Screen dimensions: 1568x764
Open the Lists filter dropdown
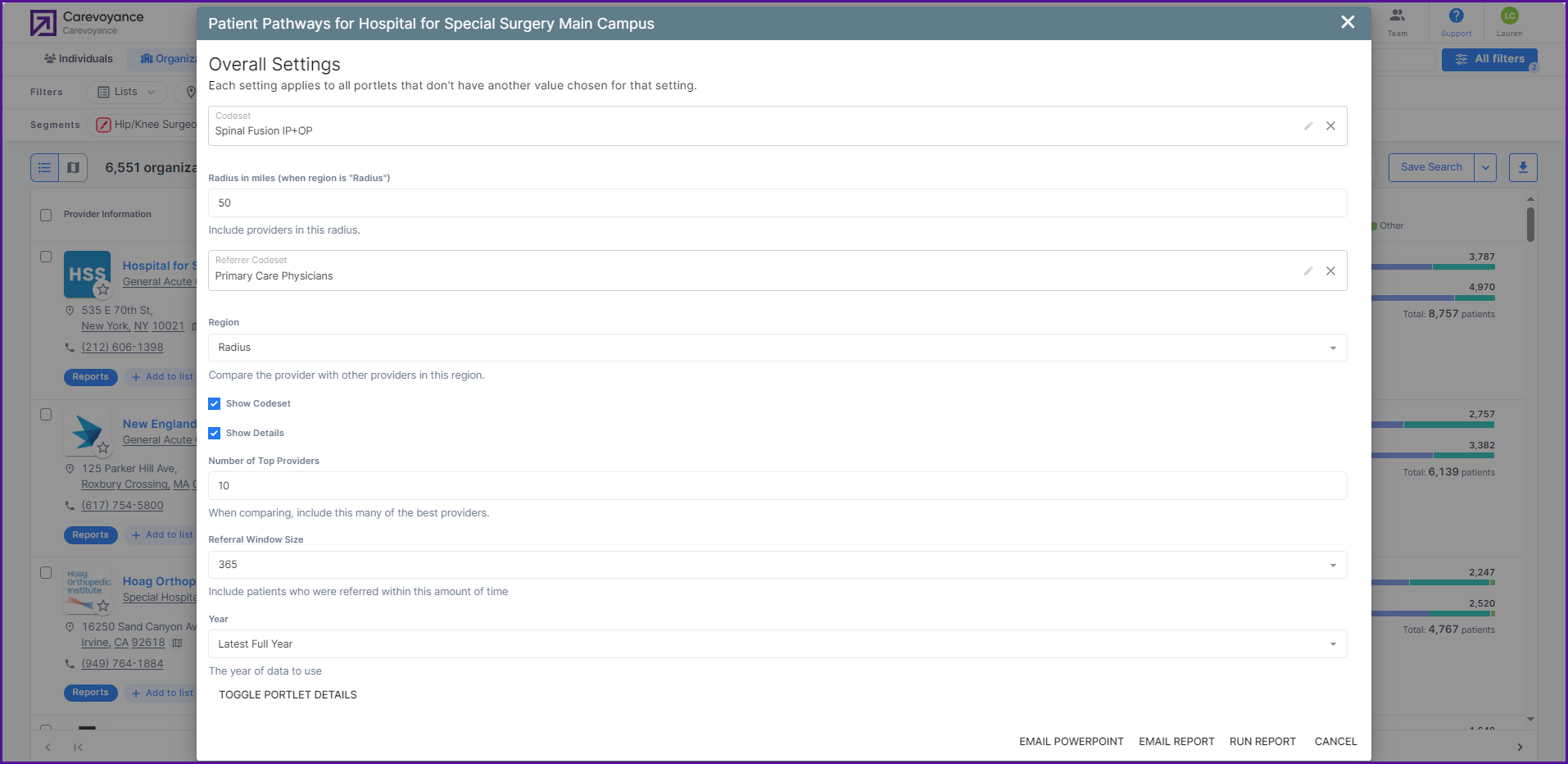(125, 92)
